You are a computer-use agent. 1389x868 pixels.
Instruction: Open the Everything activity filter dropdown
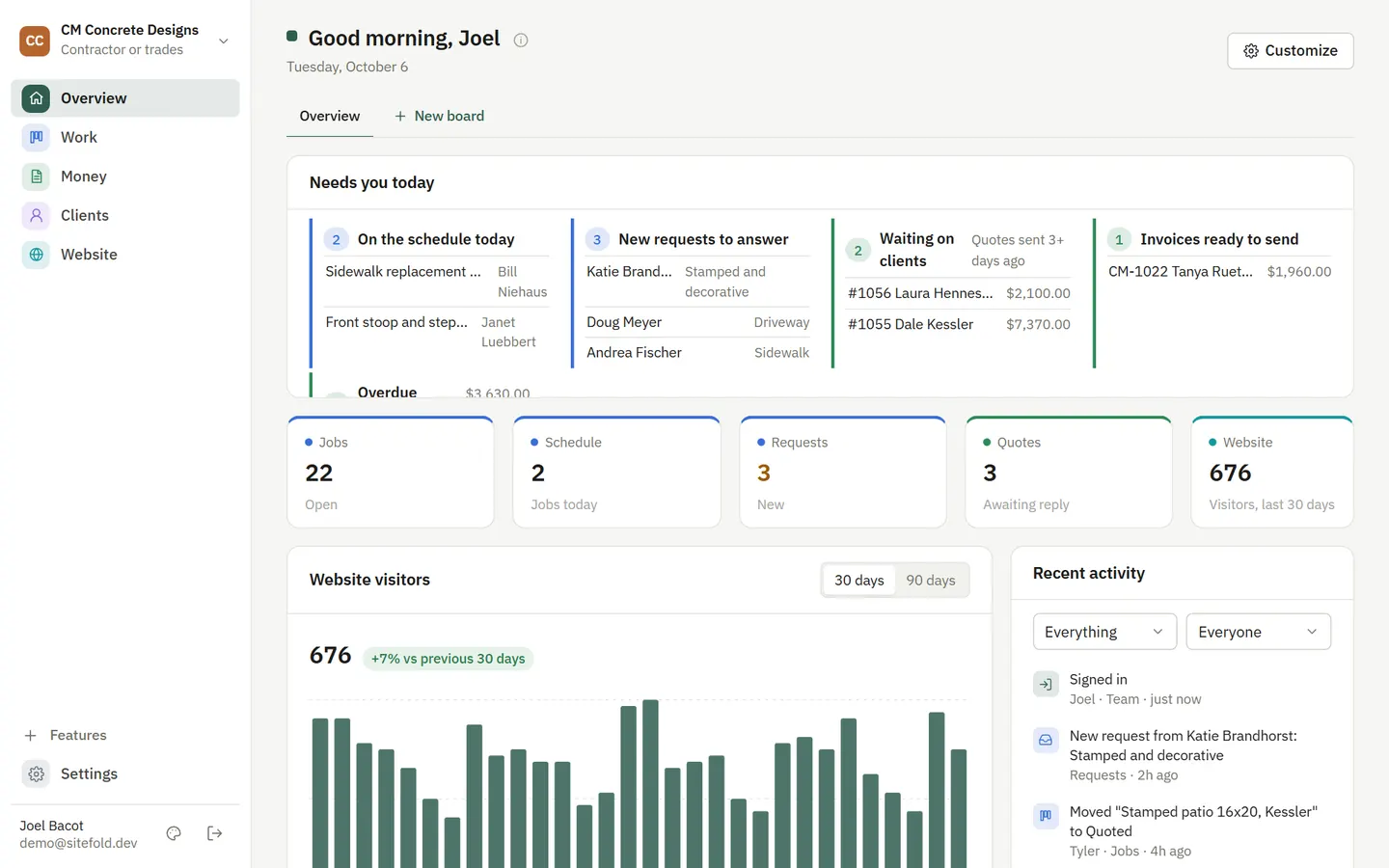click(x=1104, y=632)
